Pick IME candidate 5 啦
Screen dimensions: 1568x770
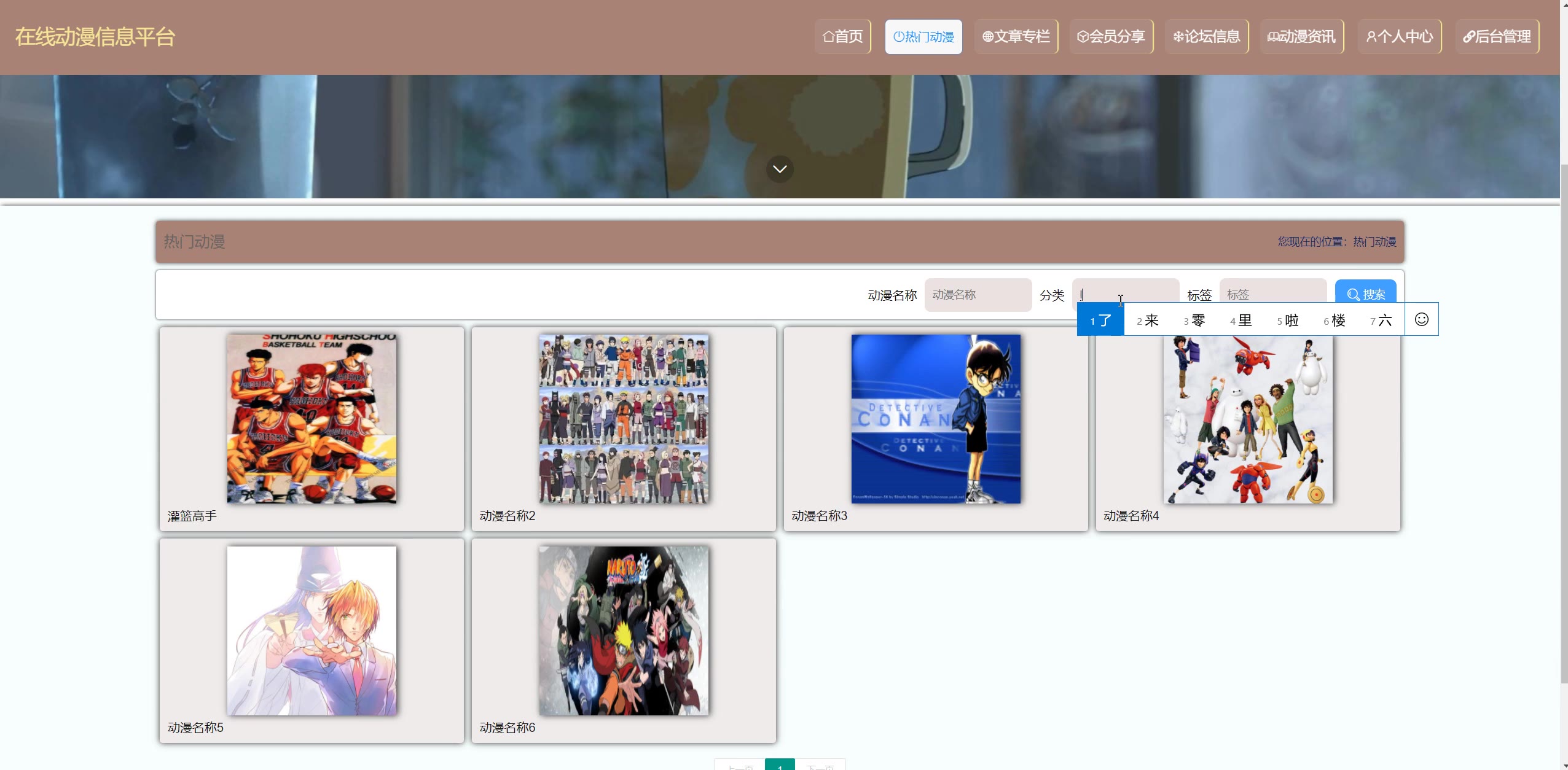tap(1287, 320)
